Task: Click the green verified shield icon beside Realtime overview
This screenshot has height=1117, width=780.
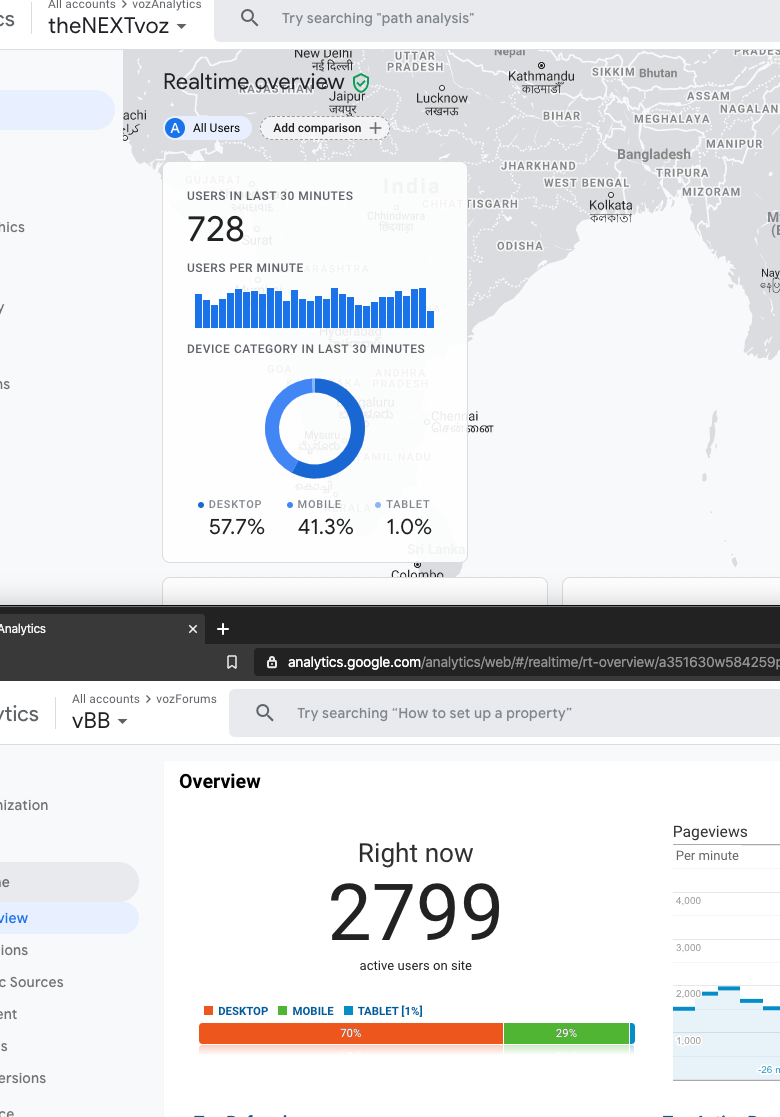Action: [361, 83]
